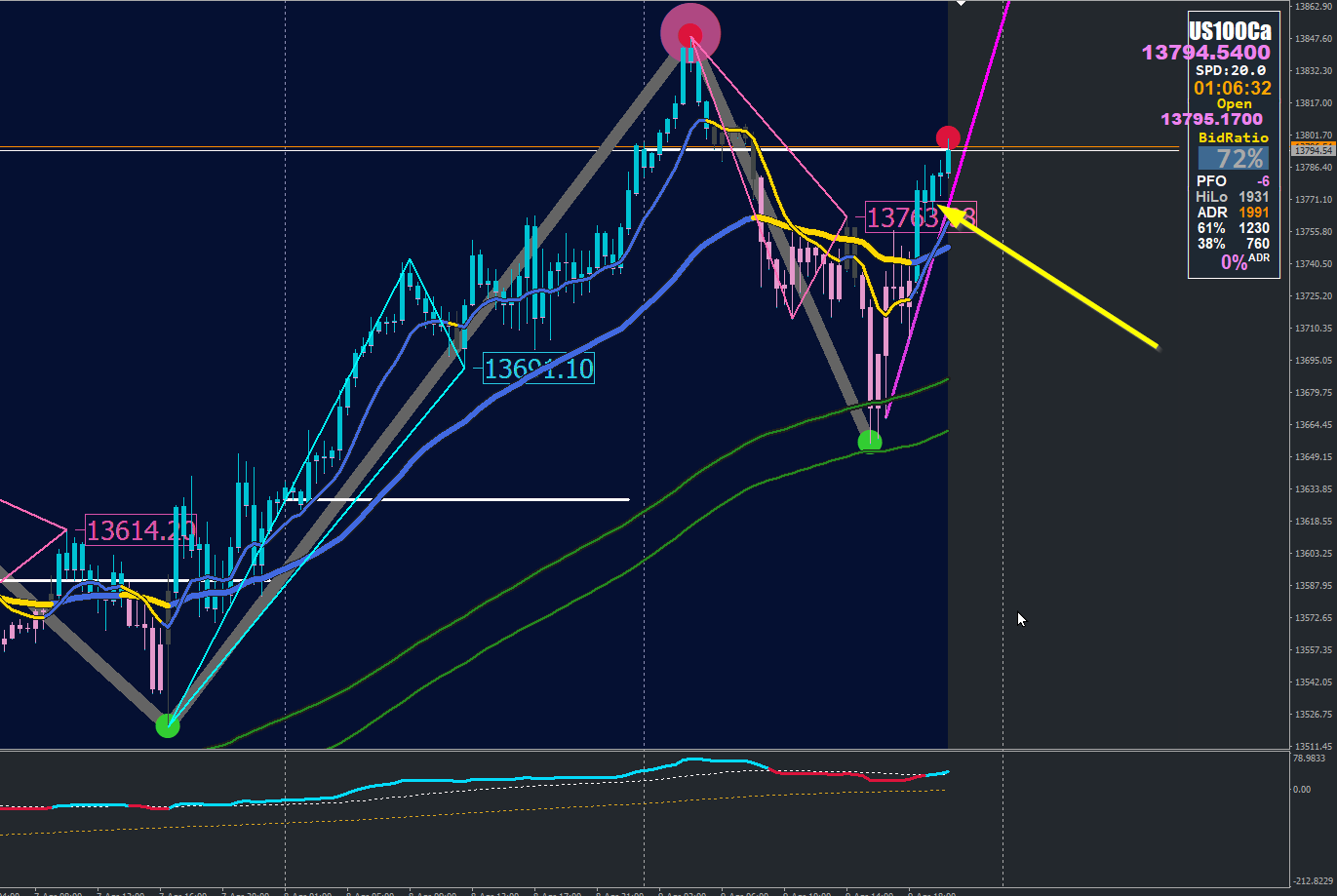This screenshot has height=896, width=1337.
Task: Select 13649.15 on the price axis
Action: click(x=1313, y=456)
